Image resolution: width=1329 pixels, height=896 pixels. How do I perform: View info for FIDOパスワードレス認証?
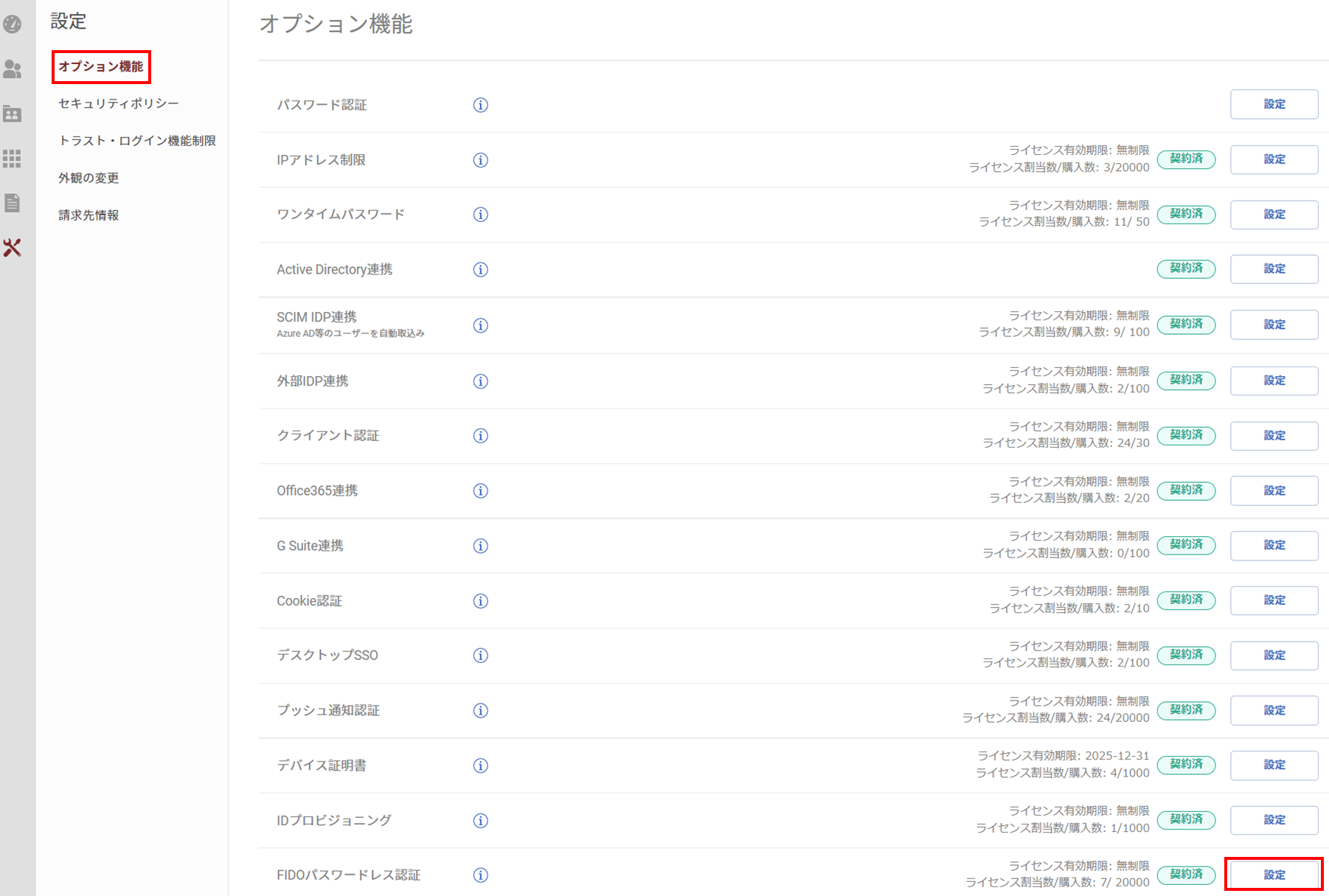pos(480,875)
